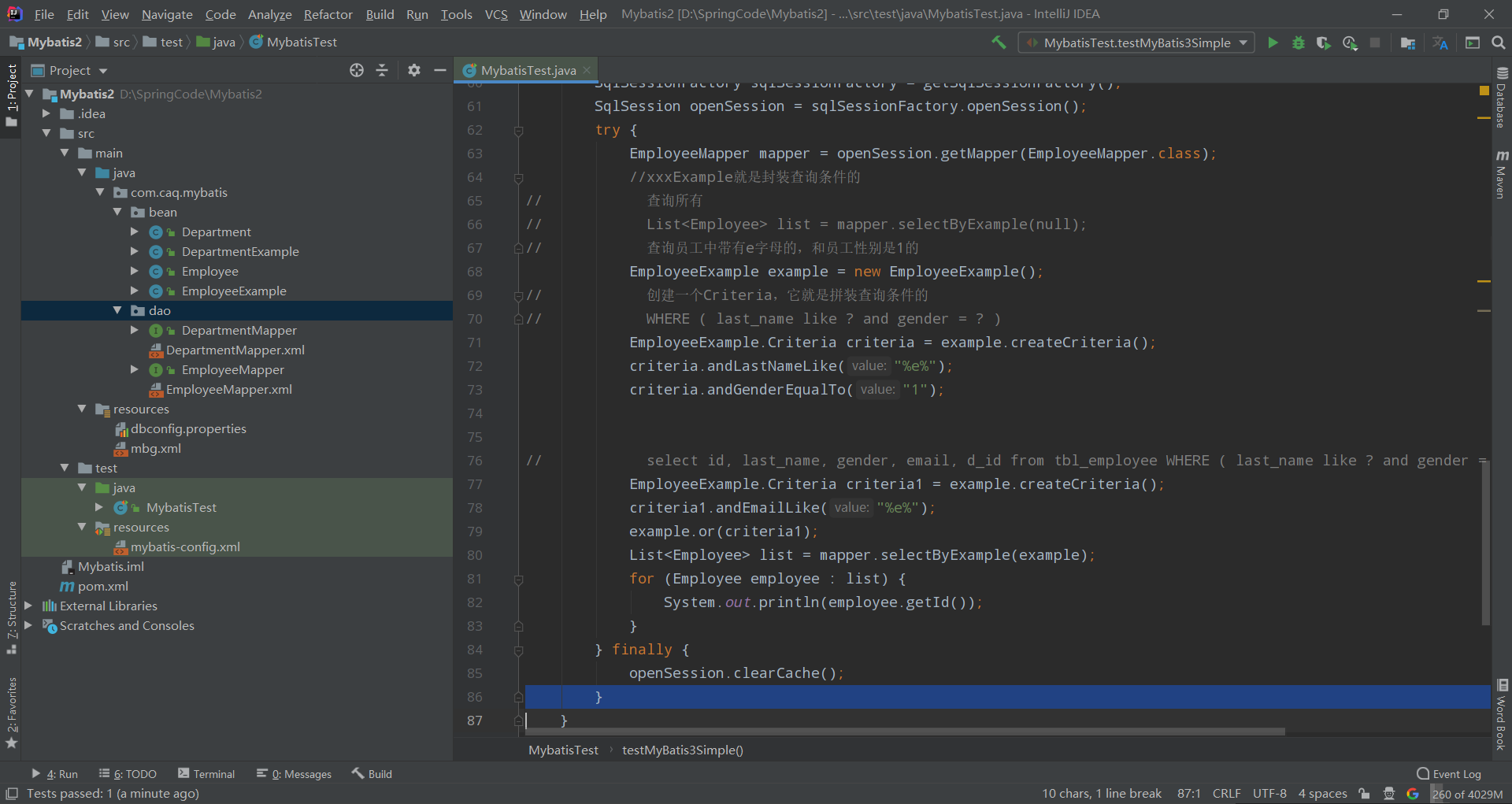Viewport: 1512px width, 804px height.
Task: Toggle the 2: Favorites side tab
Action: click(x=11, y=713)
